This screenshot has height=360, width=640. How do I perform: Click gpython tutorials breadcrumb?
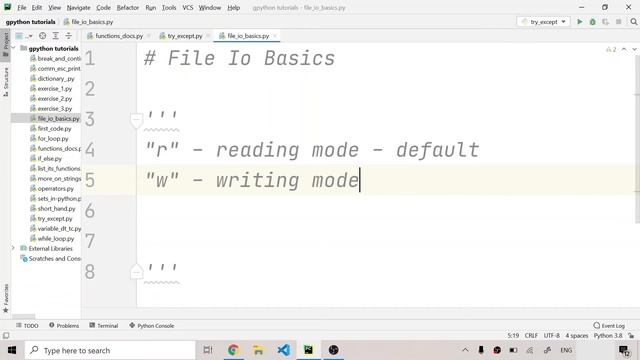pyautogui.click(x=30, y=22)
